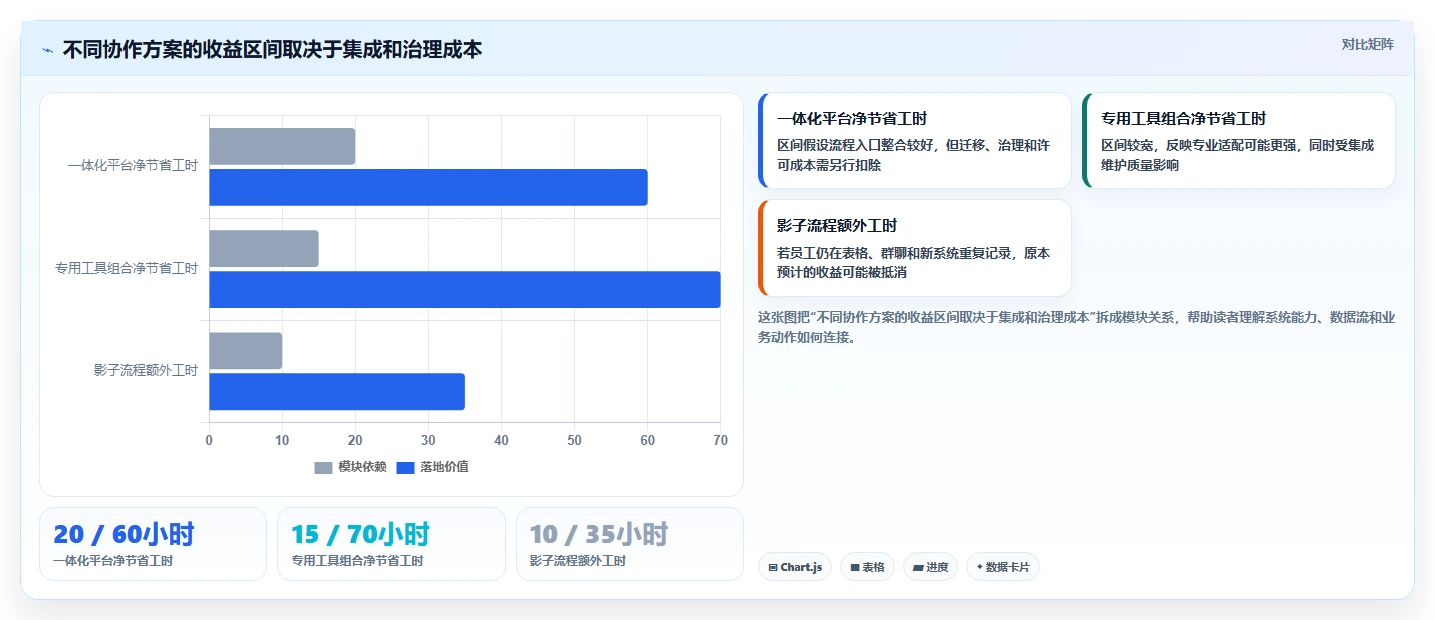Click the y-axis label 专用工具组合净节省工时

pos(126,268)
